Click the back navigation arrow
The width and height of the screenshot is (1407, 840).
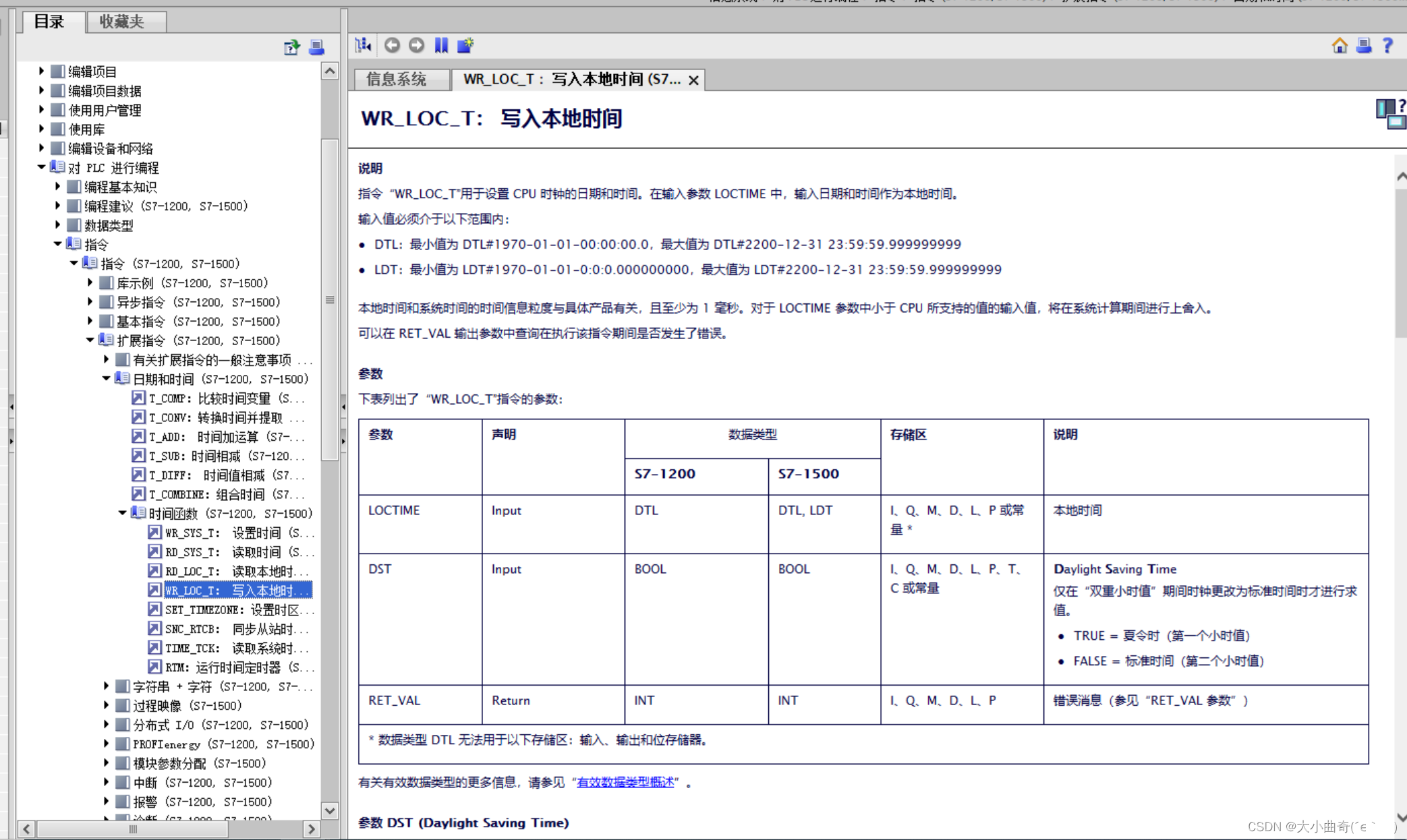[392, 45]
